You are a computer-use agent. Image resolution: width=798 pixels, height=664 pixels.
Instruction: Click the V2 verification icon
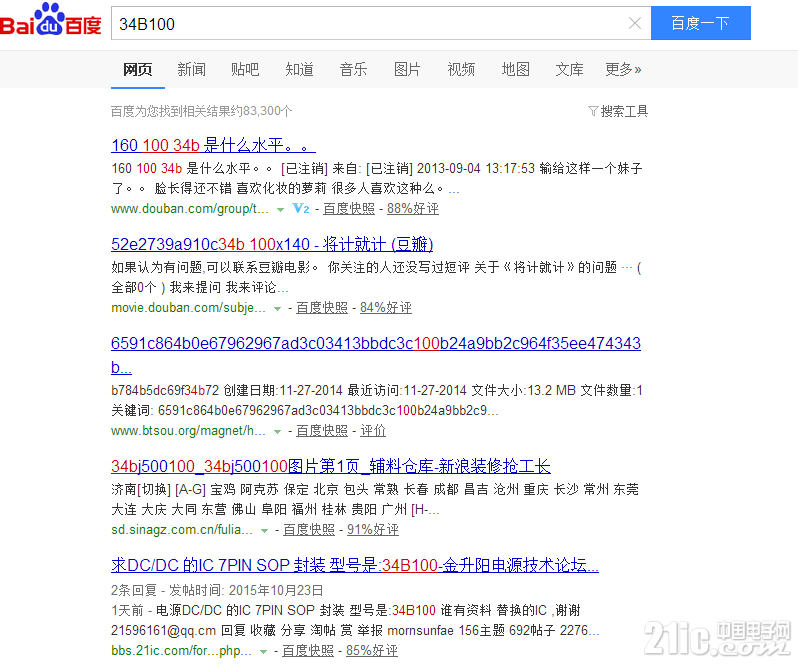(x=301, y=208)
